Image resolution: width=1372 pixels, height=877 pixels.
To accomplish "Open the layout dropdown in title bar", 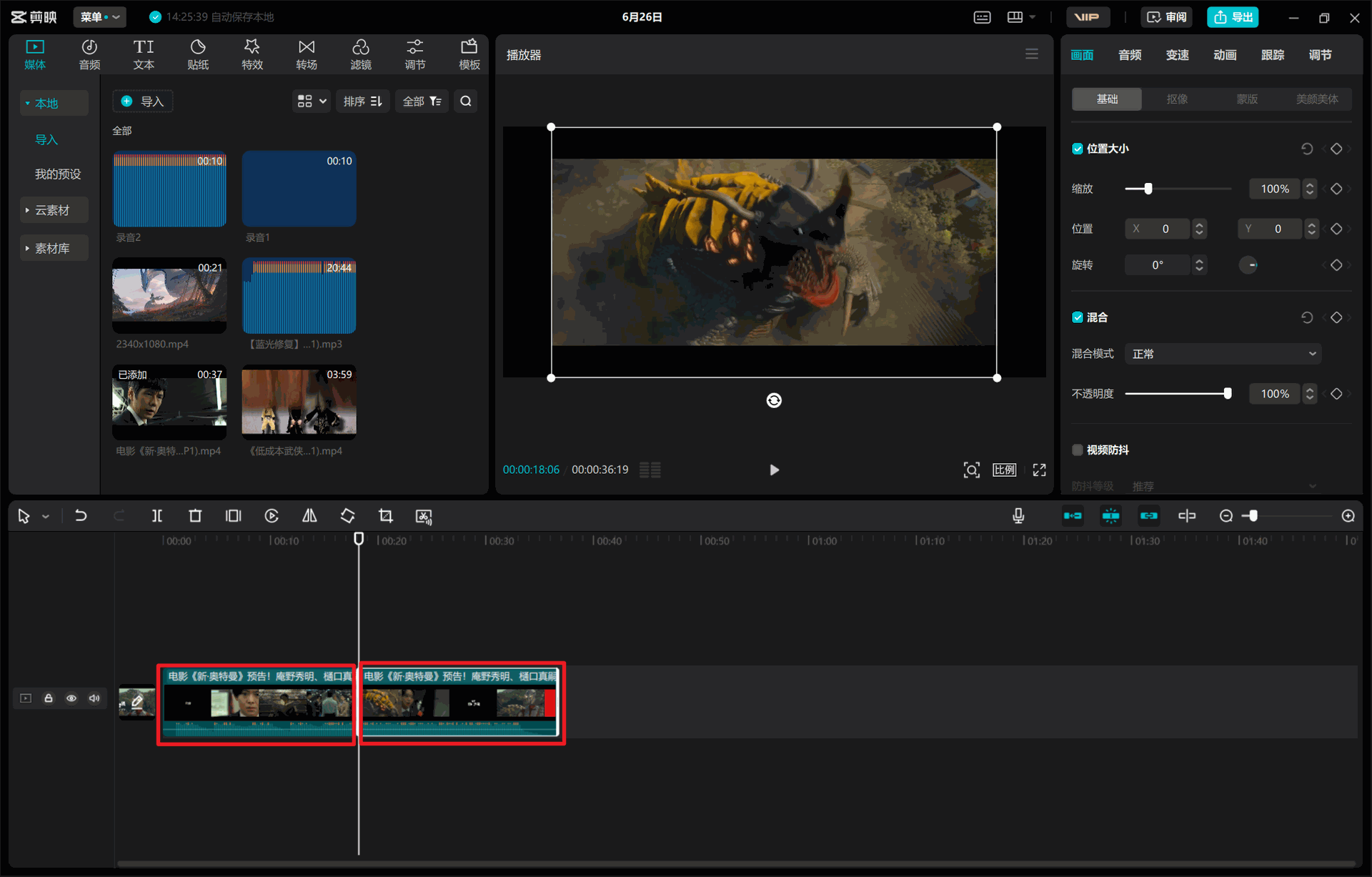I will pyautogui.click(x=1021, y=17).
